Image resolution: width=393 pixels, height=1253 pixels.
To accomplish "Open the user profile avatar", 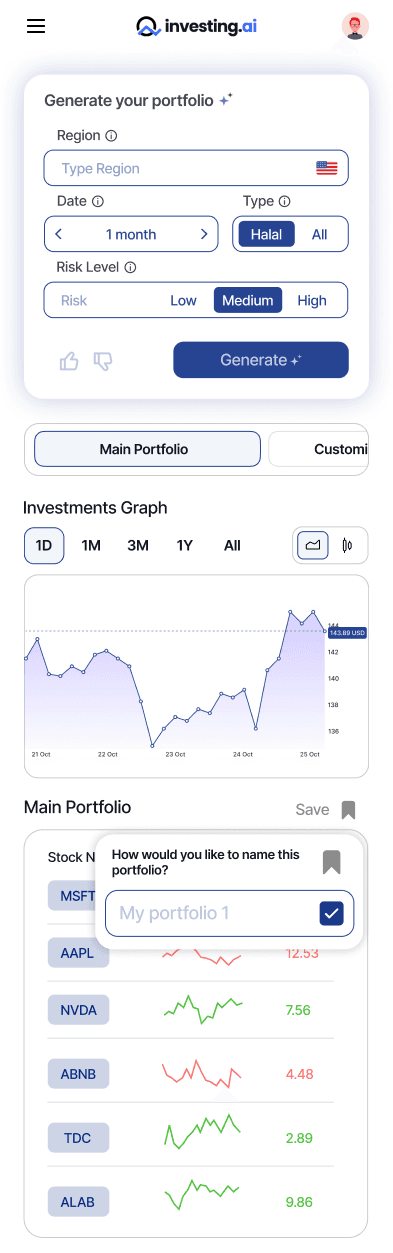I will (x=355, y=26).
